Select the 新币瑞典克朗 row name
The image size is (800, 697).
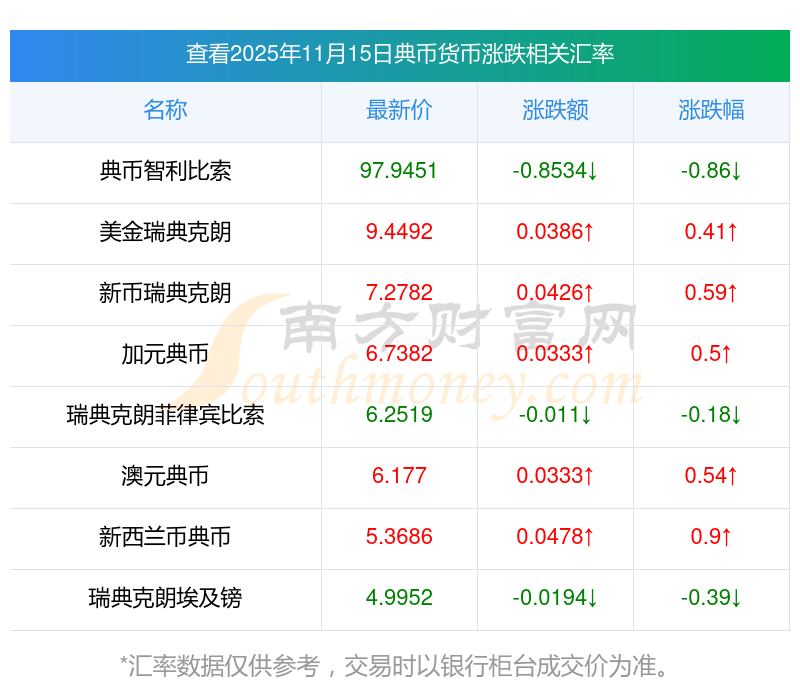[165, 293]
